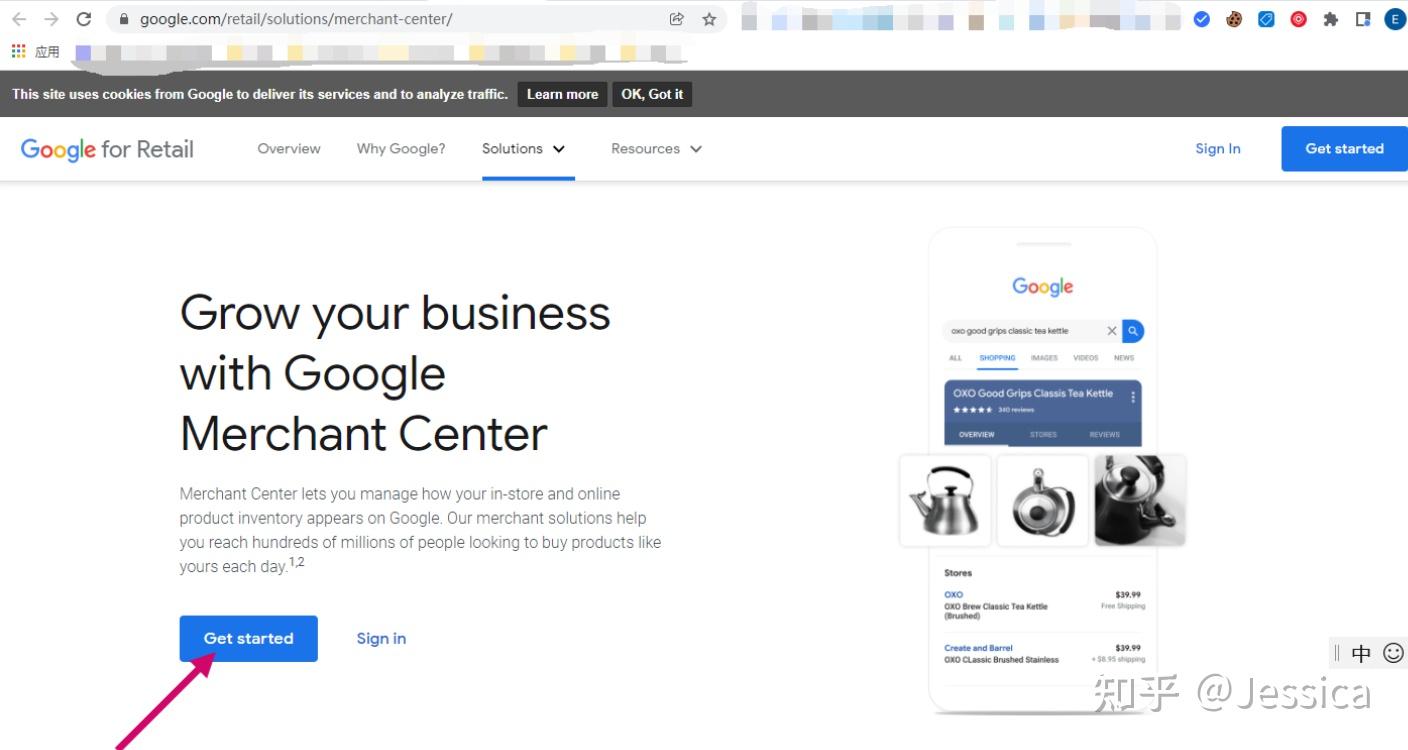Screen dimensions: 1408x750
Task: Click the blue price-tag extension icon
Action: point(1266,18)
